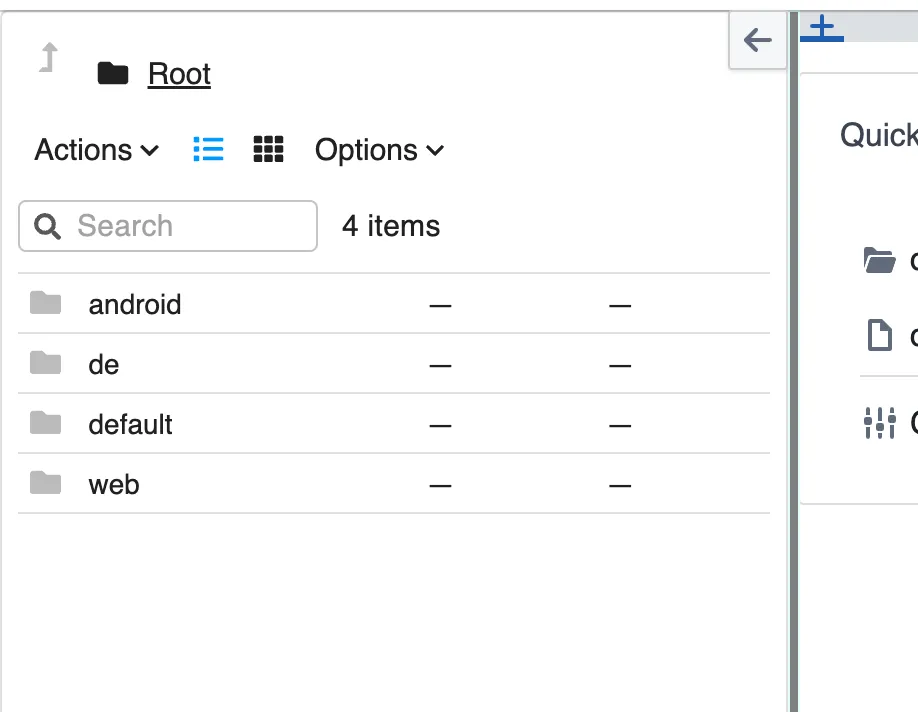
Task: Open the Actions dropdown menu
Action: (x=97, y=150)
